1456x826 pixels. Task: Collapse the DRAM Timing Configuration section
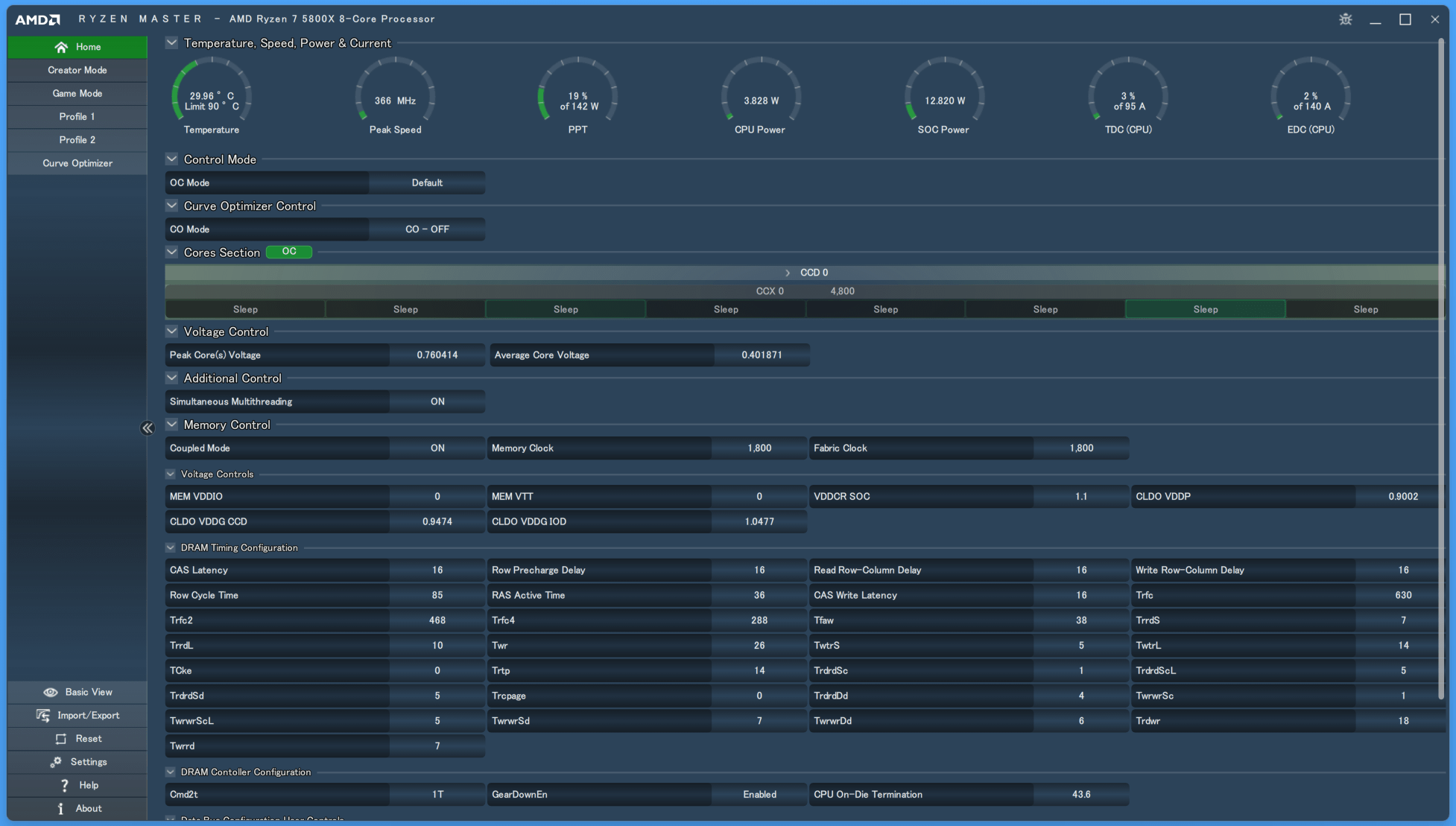pyautogui.click(x=171, y=547)
